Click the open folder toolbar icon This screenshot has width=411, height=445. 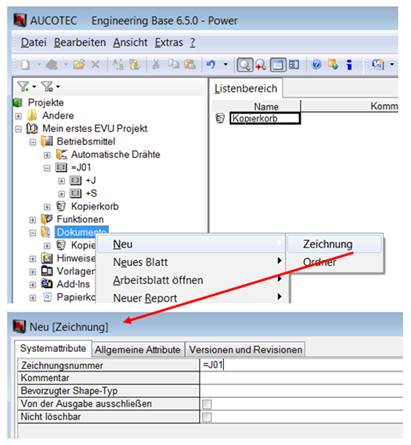point(79,64)
